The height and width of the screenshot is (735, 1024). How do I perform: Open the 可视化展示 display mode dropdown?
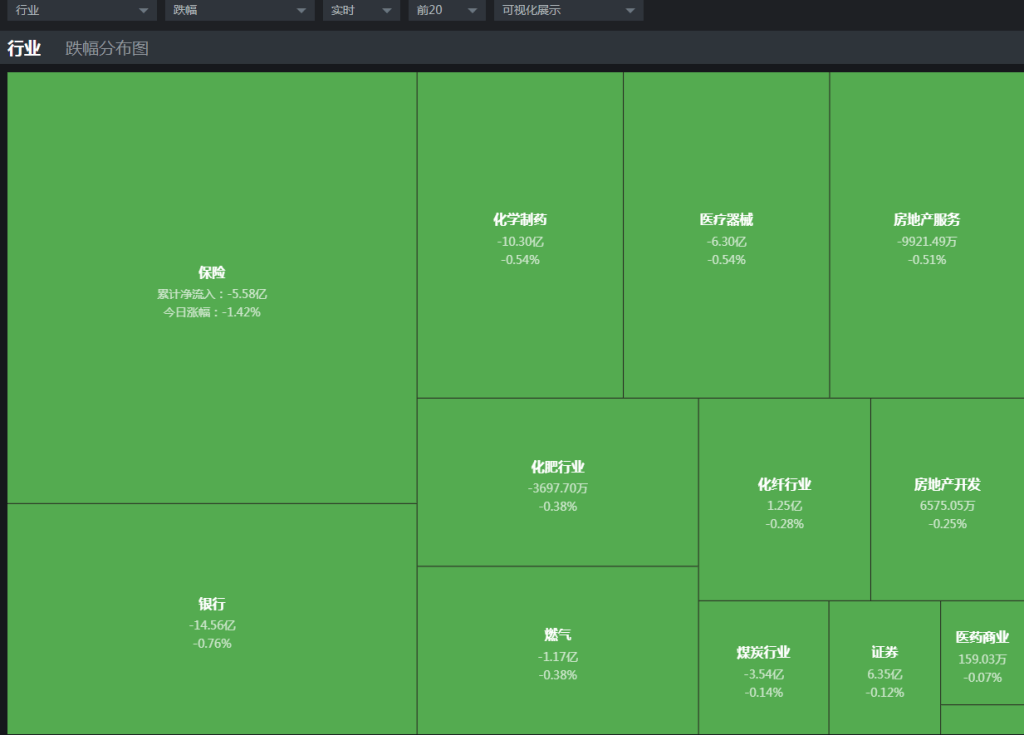568,10
